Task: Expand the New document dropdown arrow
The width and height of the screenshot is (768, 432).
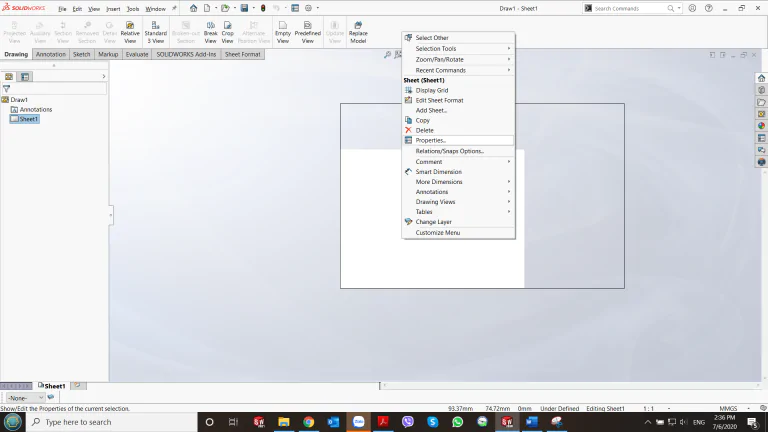Action: 216,8
